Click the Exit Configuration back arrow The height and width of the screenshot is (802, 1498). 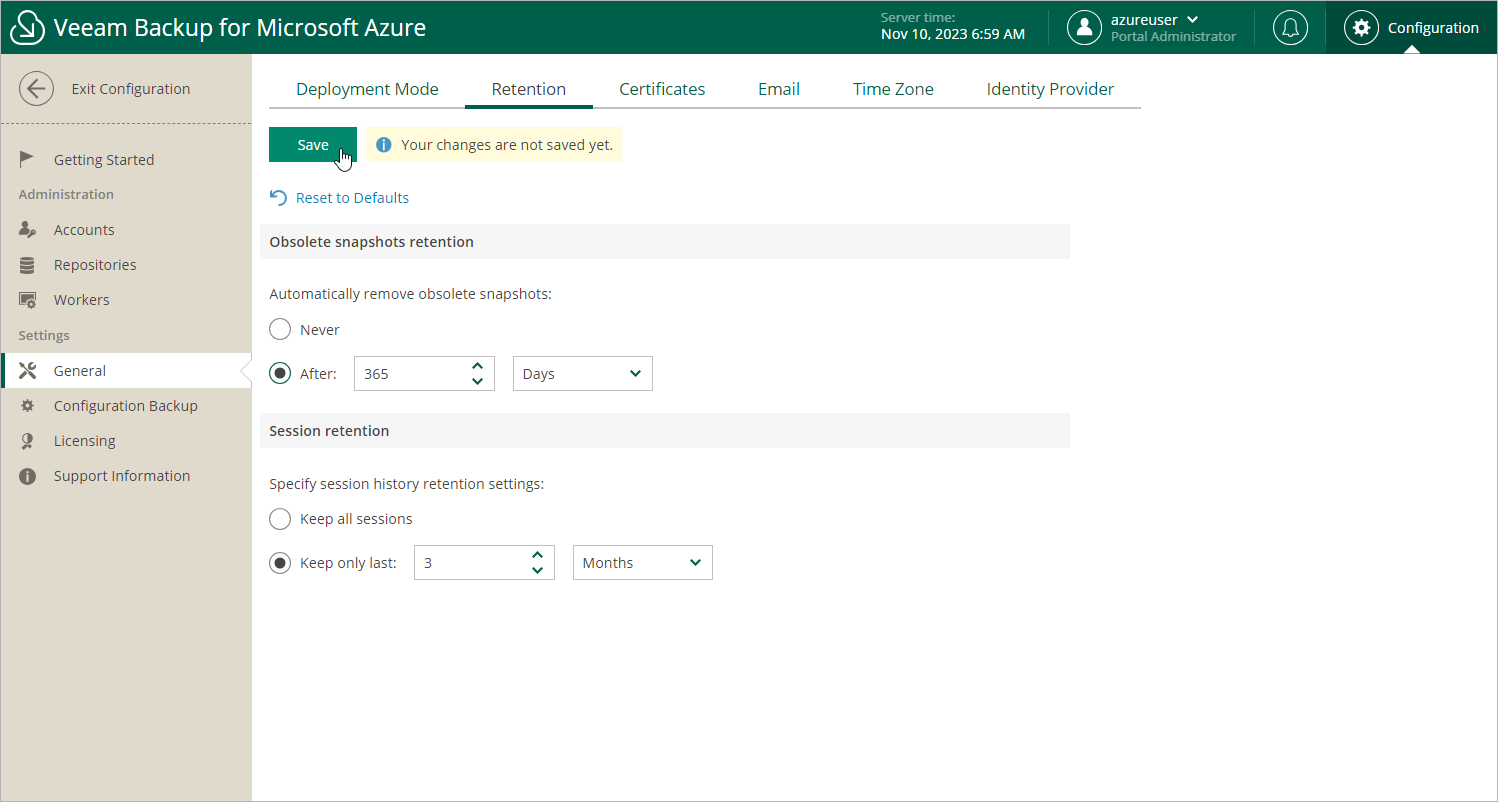coord(37,89)
